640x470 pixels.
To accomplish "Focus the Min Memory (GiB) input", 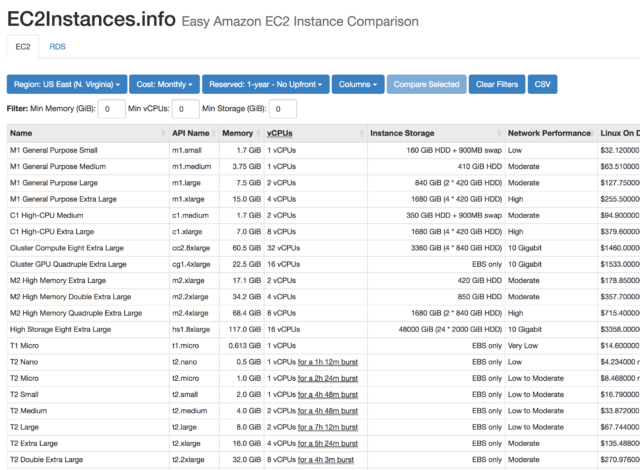I will 111,108.
